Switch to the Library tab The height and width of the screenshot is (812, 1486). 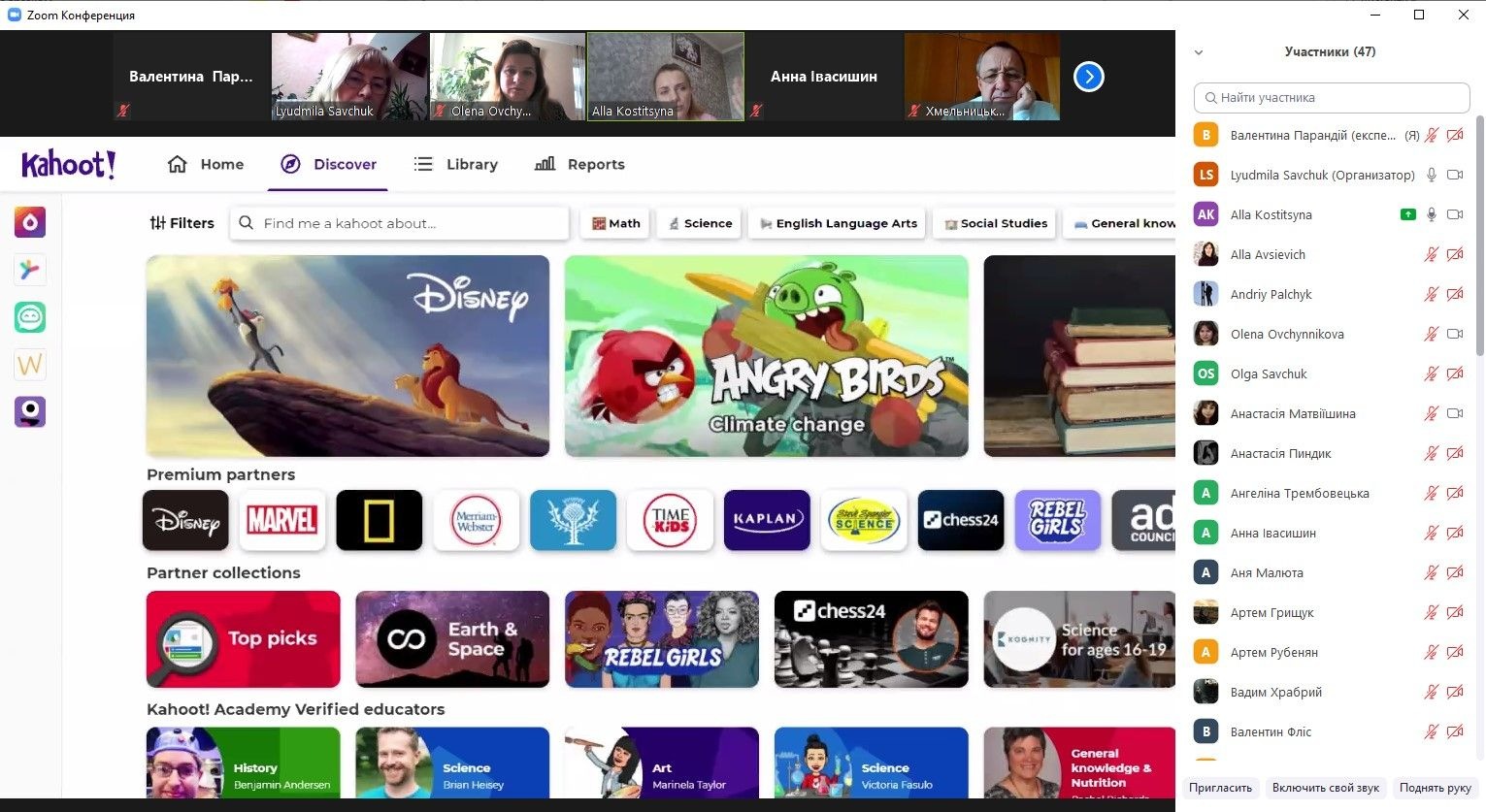point(456,165)
